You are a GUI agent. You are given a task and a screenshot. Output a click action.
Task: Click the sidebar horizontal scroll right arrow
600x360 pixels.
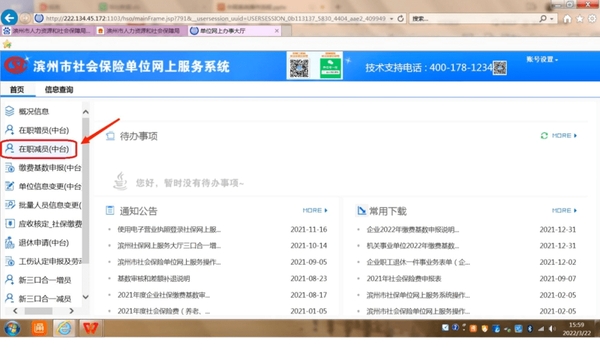click(72, 311)
